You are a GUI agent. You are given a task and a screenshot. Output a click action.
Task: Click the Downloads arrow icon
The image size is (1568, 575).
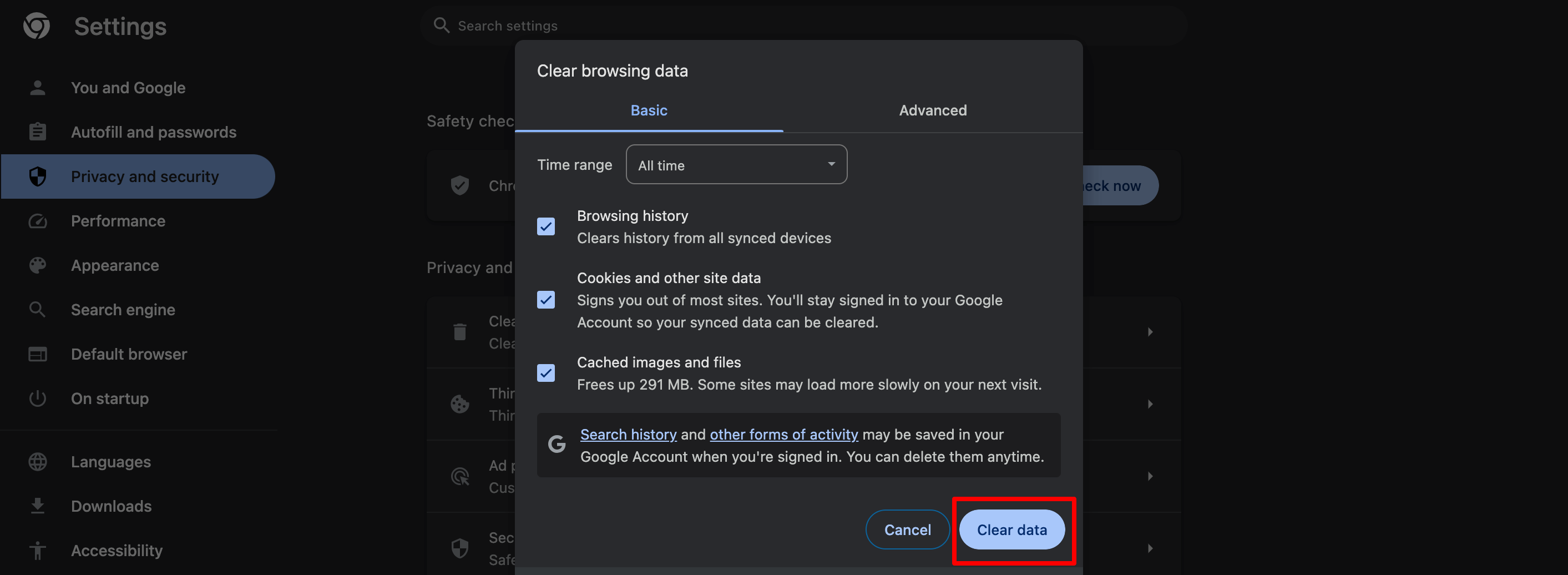click(38, 506)
